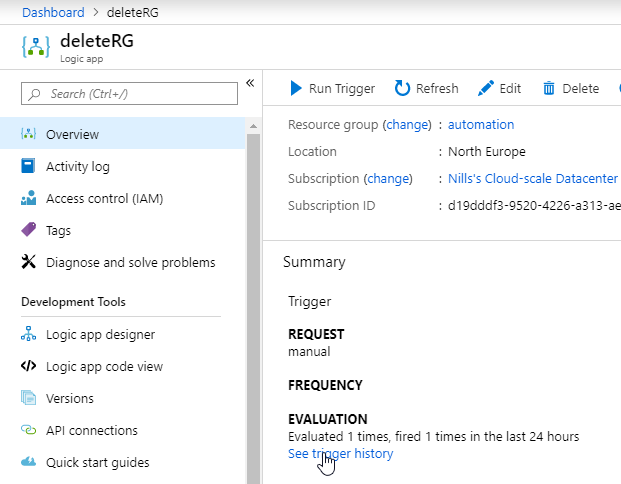Click the Run Trigger play icon
This screenshot has height=484, width=621.
(x=295, y=88)
